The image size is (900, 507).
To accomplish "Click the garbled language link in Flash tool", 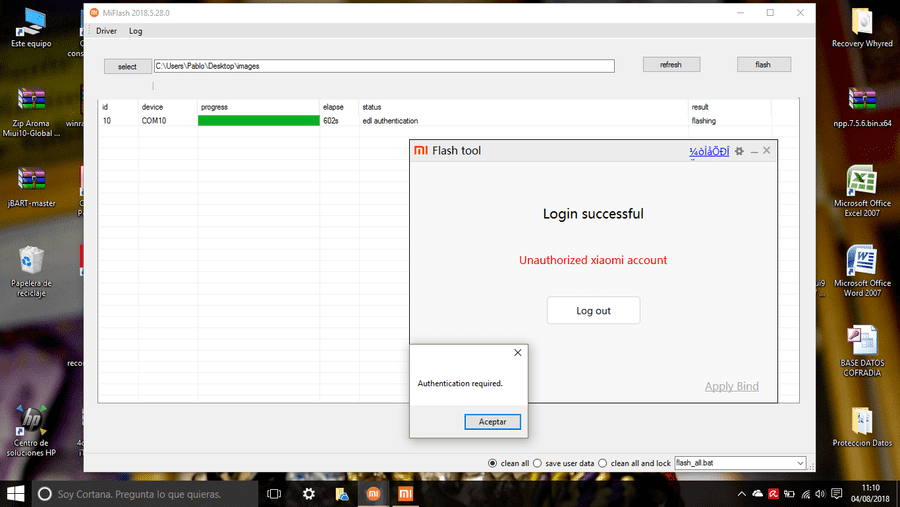I will 709,152.
